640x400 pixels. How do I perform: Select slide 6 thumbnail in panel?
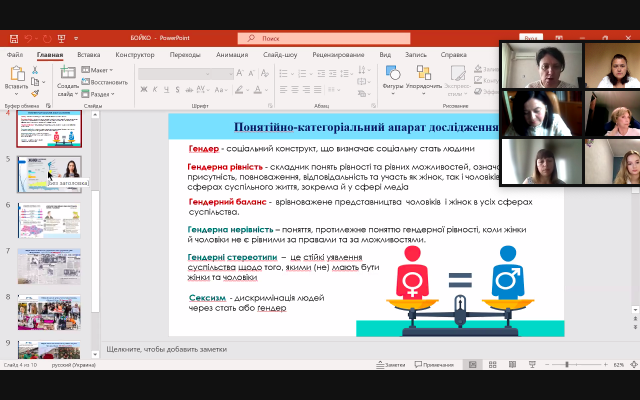[x=48, y=220]
